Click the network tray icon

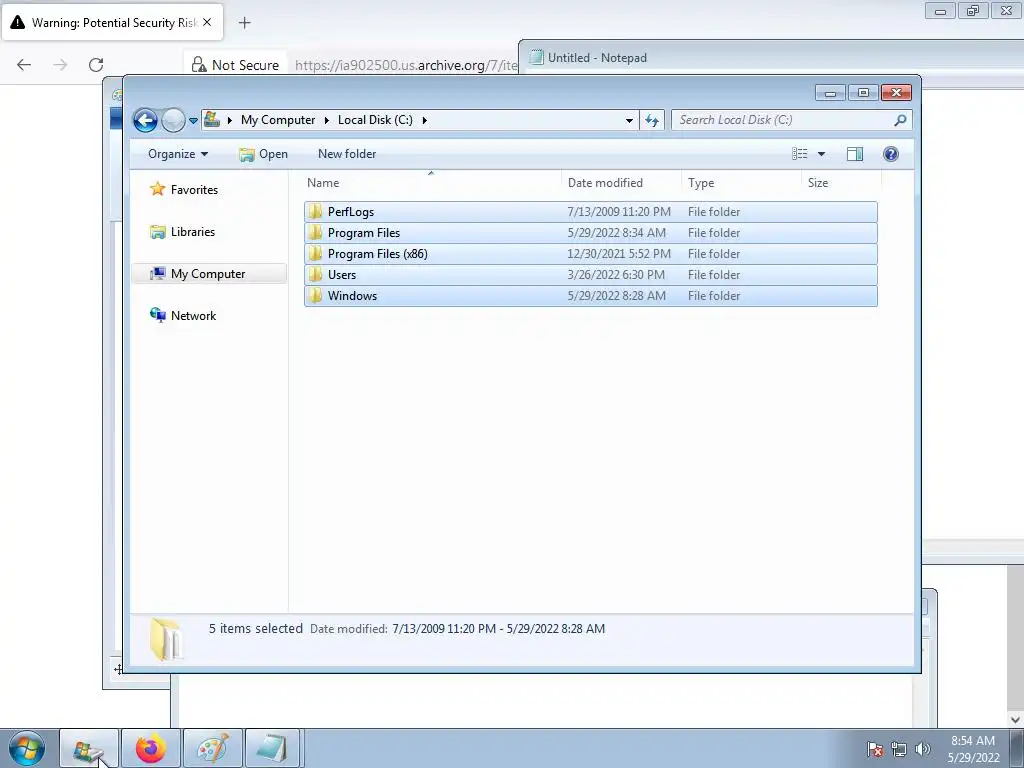[x=899, y=749]
